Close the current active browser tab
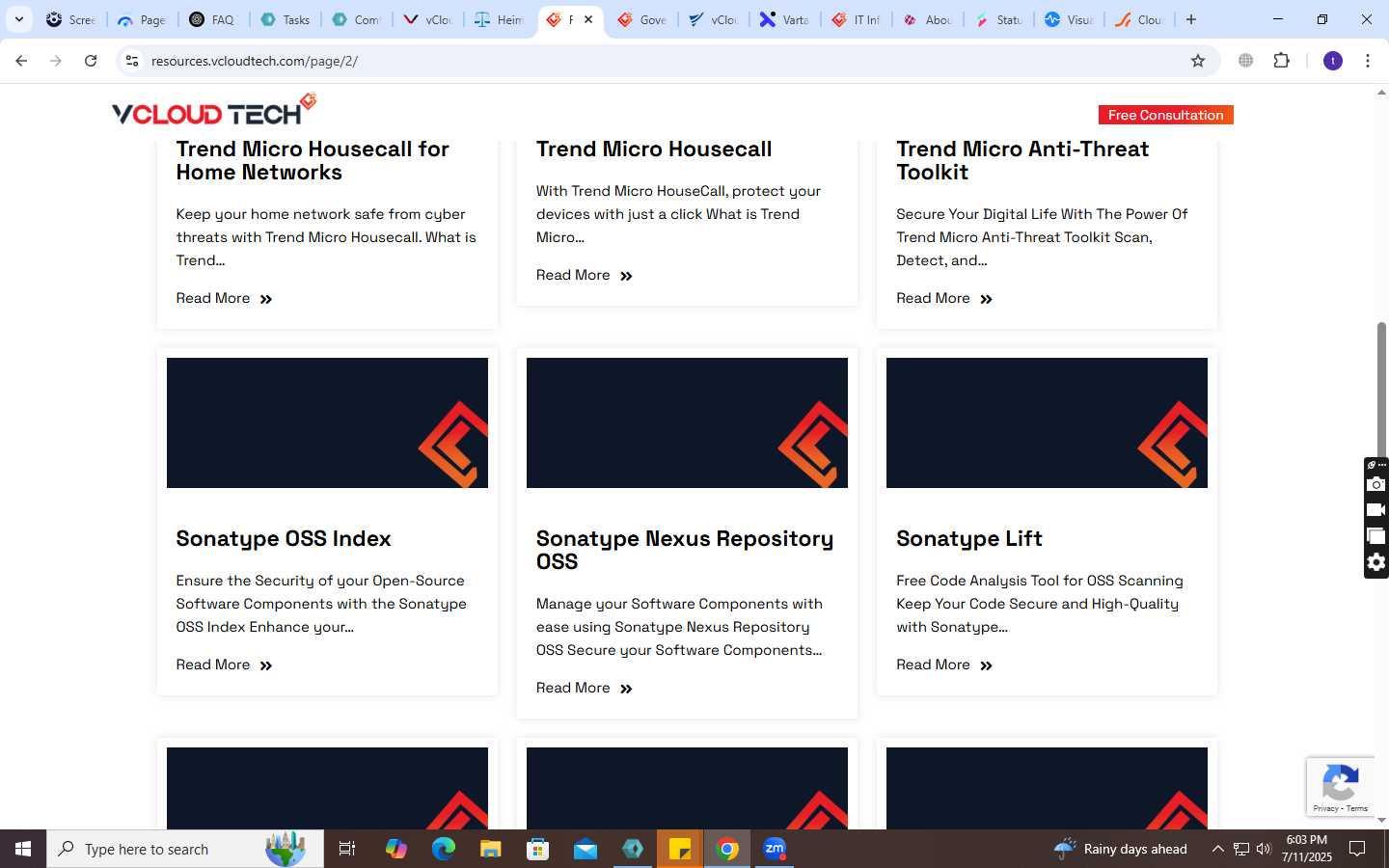The image size is (1389, 868). tap(588, 19)
